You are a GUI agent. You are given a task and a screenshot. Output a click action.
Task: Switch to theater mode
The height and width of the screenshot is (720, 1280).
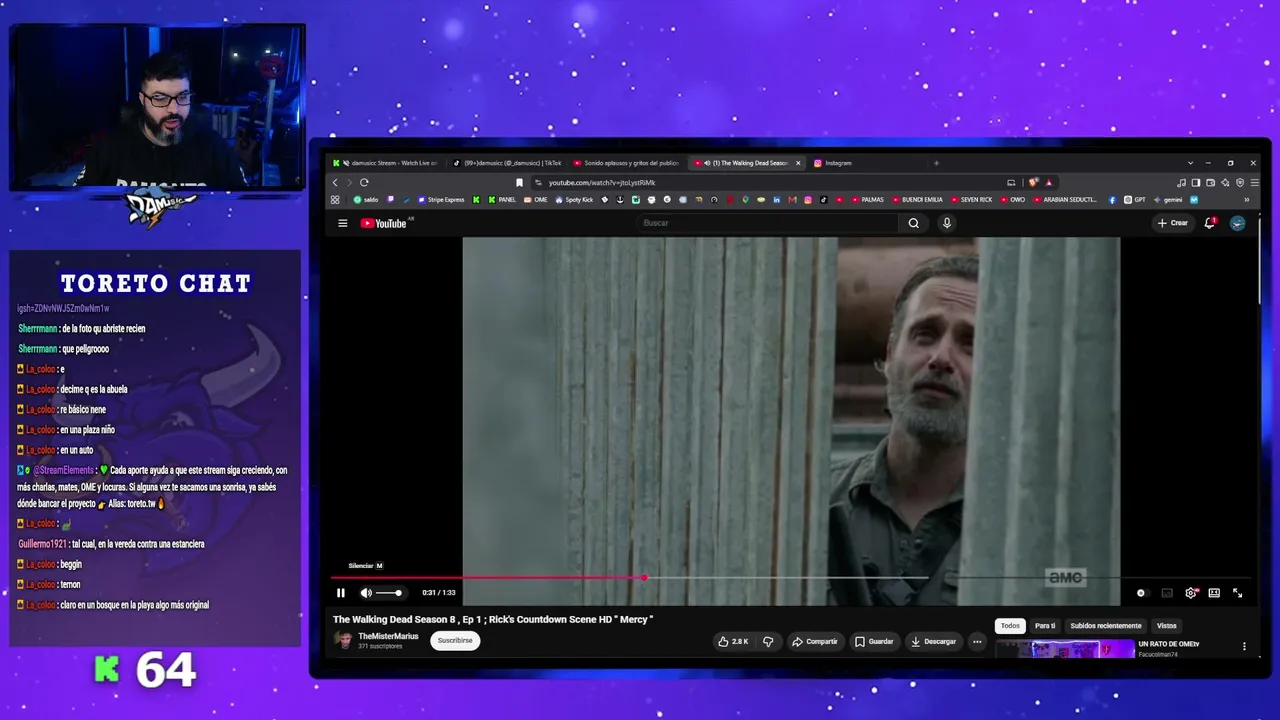[x=1214, y=593]
